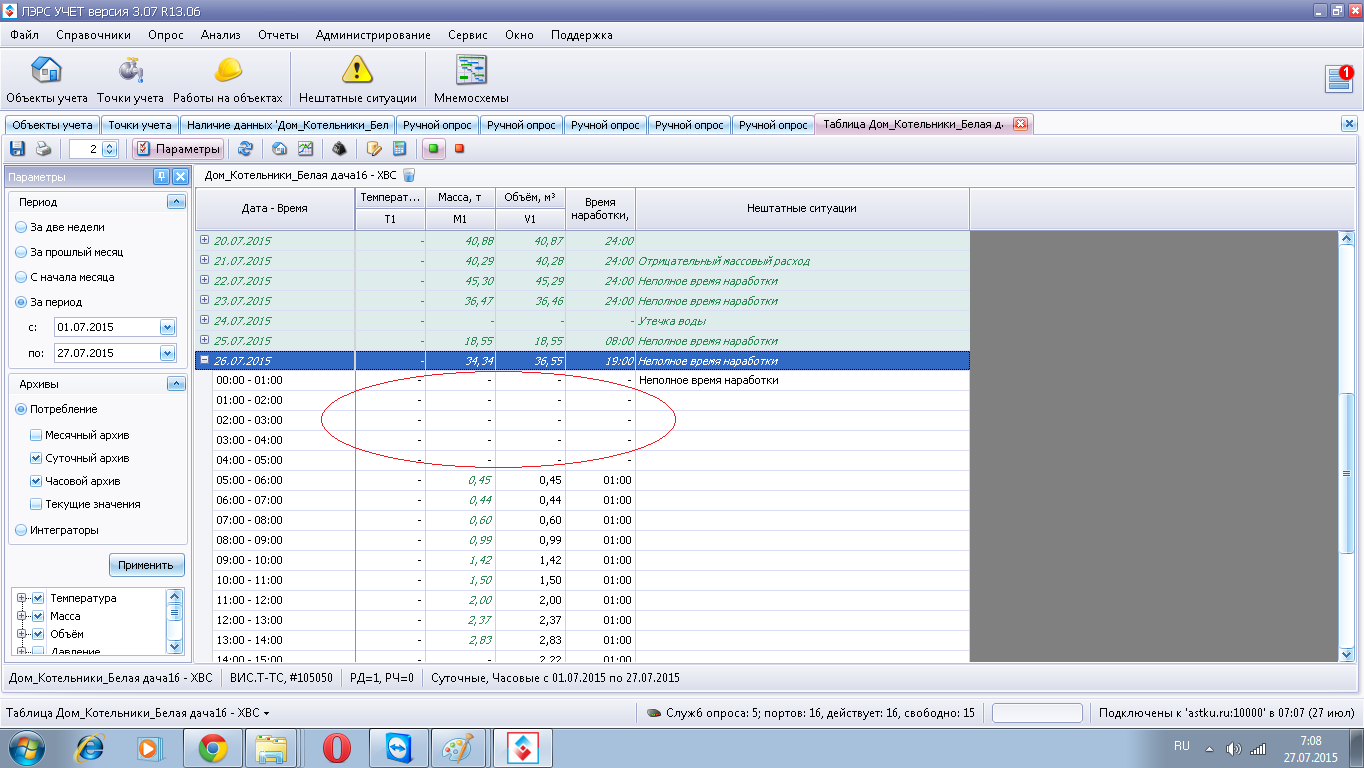The image size is (1364, 768).
Task: Uncheck Суточный архив checkbox
Action: (36, 458)
